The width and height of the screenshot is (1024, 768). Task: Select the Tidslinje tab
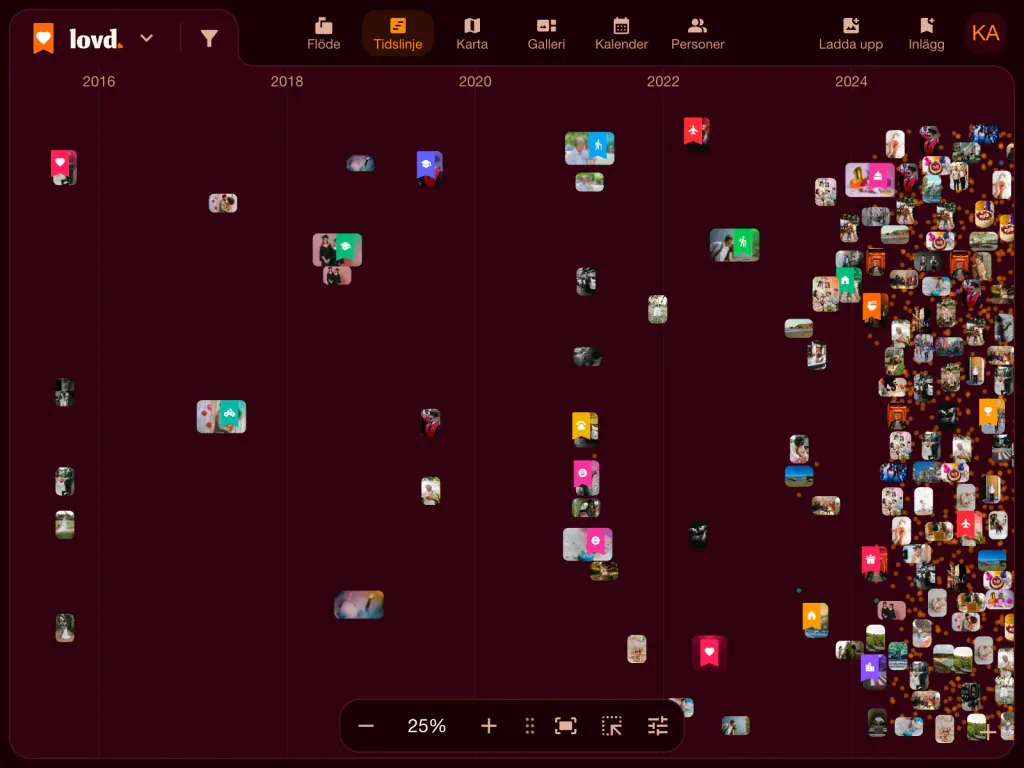tap(398, 34)
